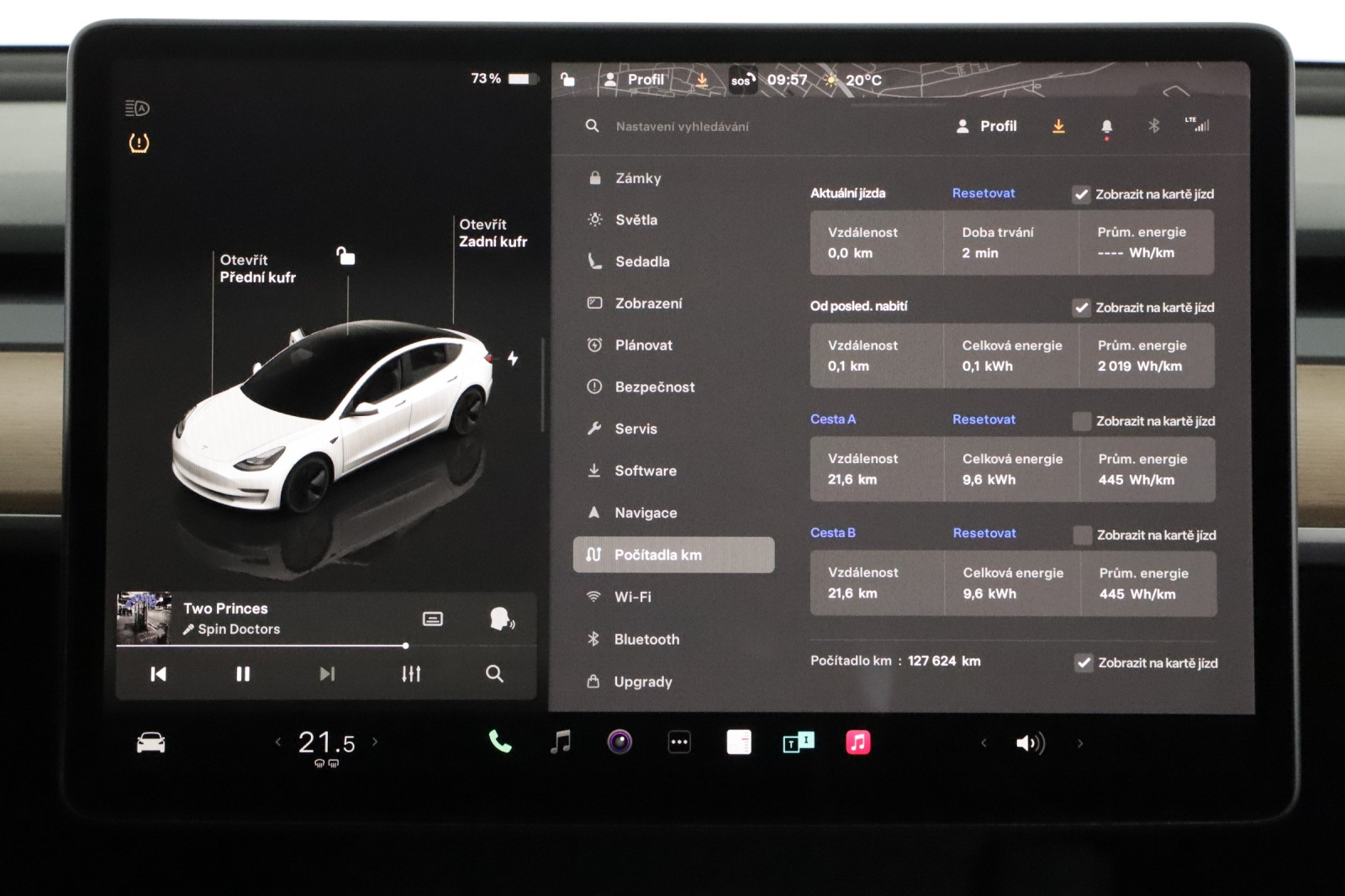Viewport: 1345px width, 896px height.
Task: Increase temperature with right chevron
Action: pos(375,742)
